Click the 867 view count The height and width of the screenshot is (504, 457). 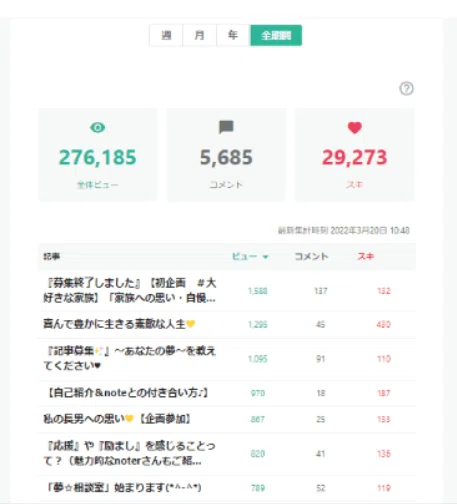pos(258,419)
